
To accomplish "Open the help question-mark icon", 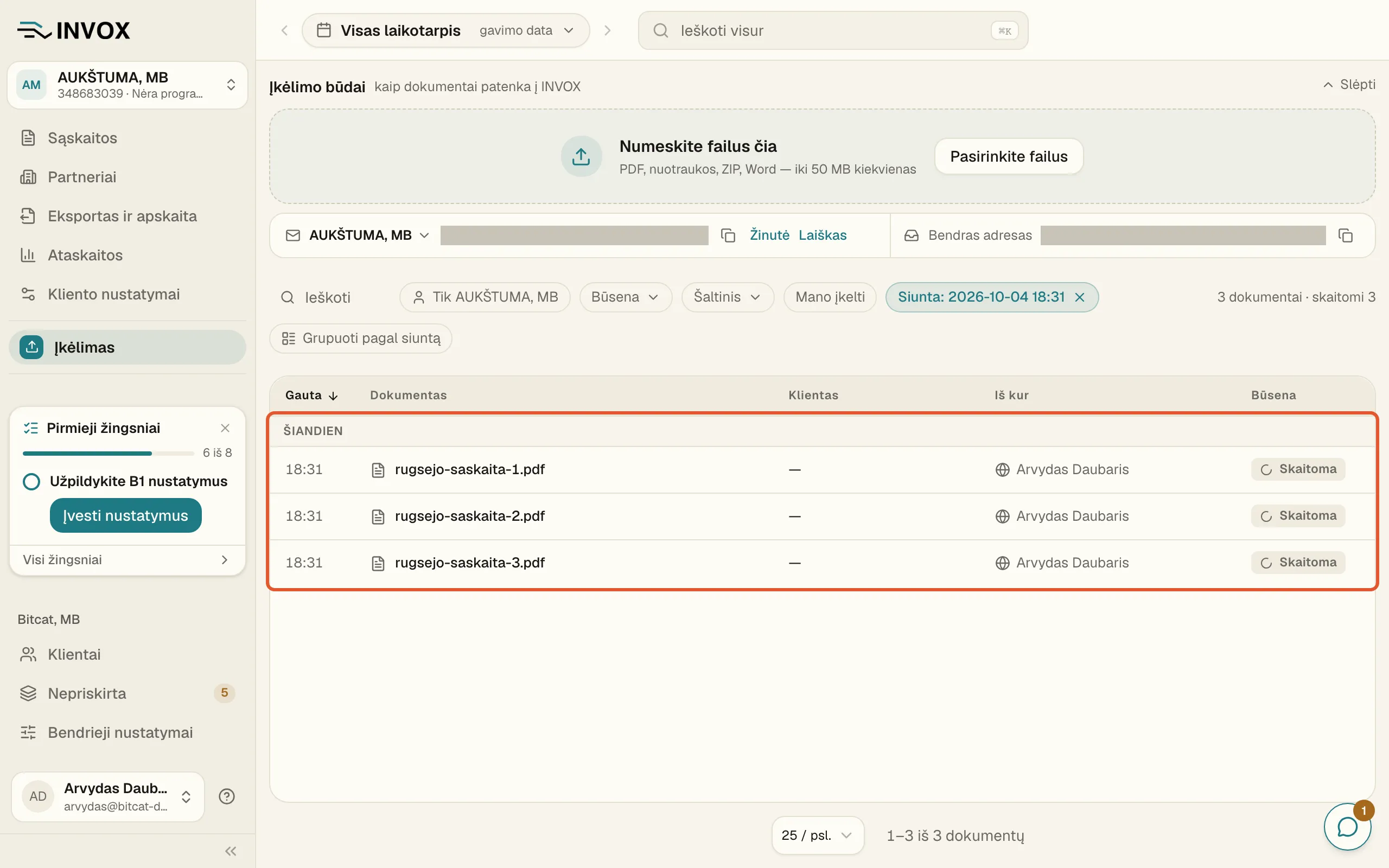I will [x=227, y=796].
